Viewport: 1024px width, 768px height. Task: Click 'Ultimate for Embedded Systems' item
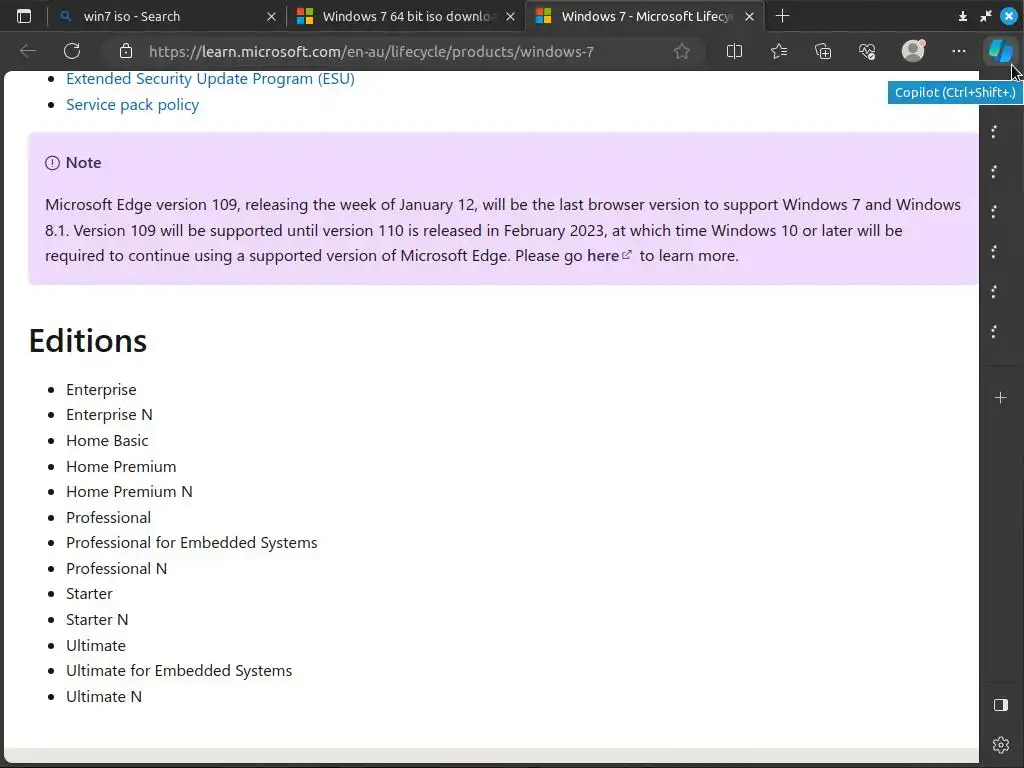pos(179,671)
